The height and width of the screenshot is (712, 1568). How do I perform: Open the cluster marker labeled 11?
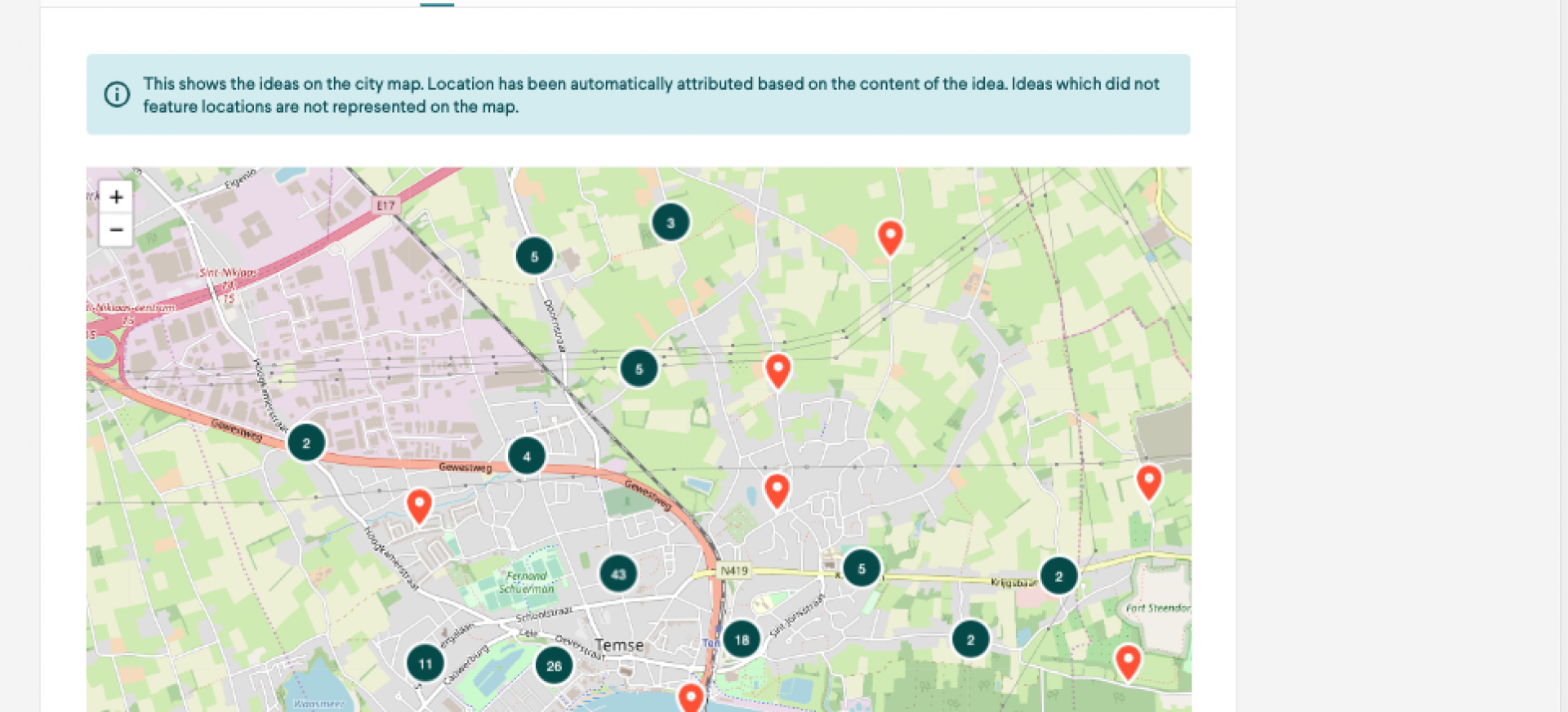click(x=425, y=663)
